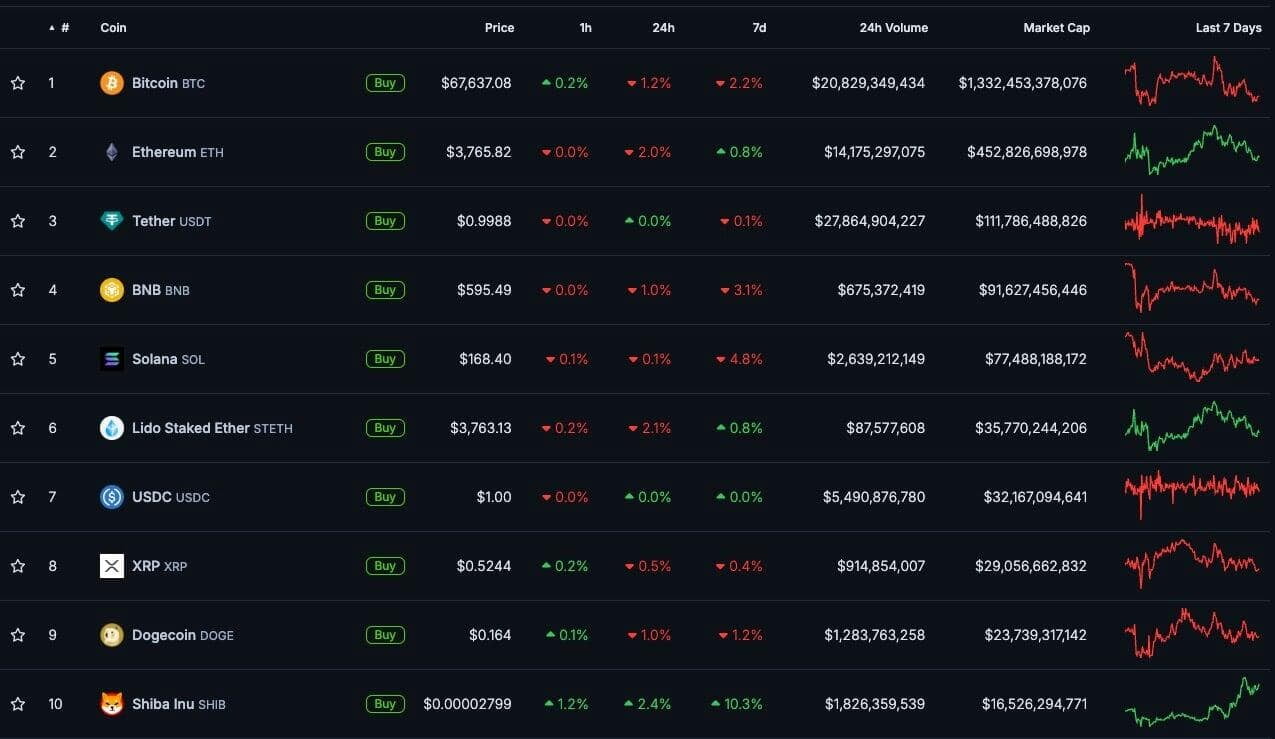Open the USDC coin page link
Viewport: 1275px width, 739px height.
(171, 497)
